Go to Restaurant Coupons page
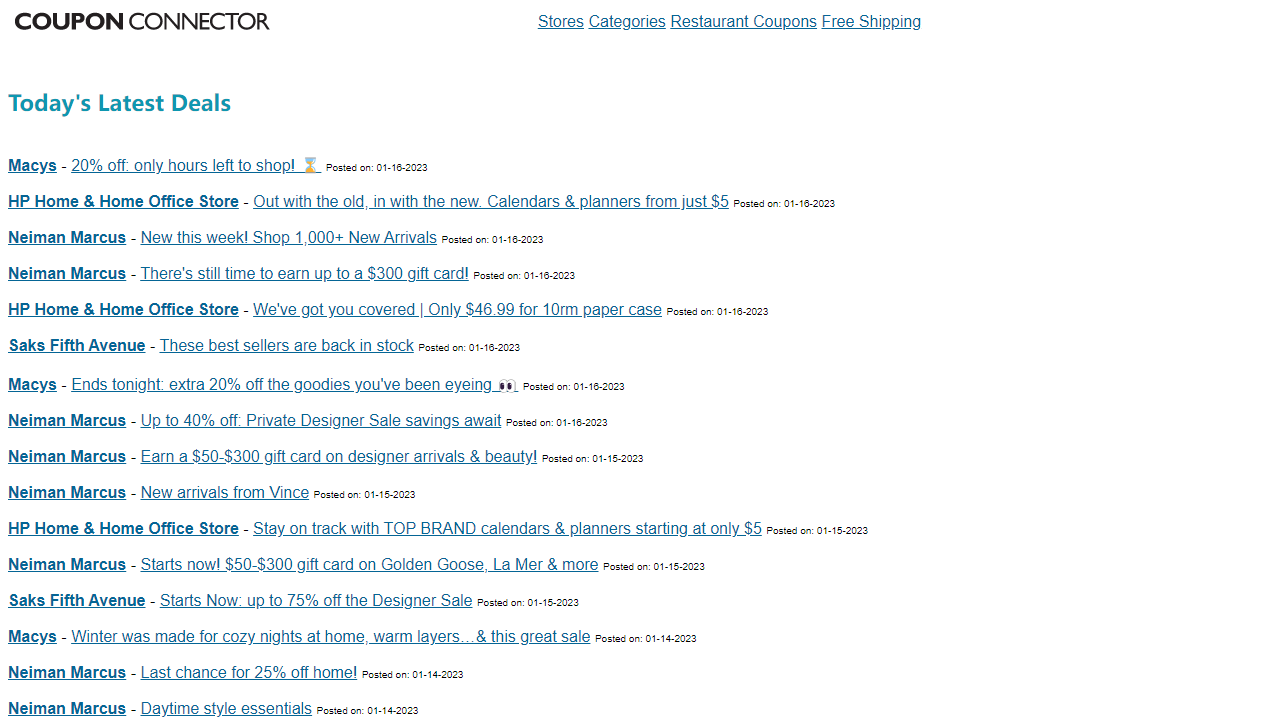The height and width of the screenshot is (720, 1280). [x=743, y=21]
